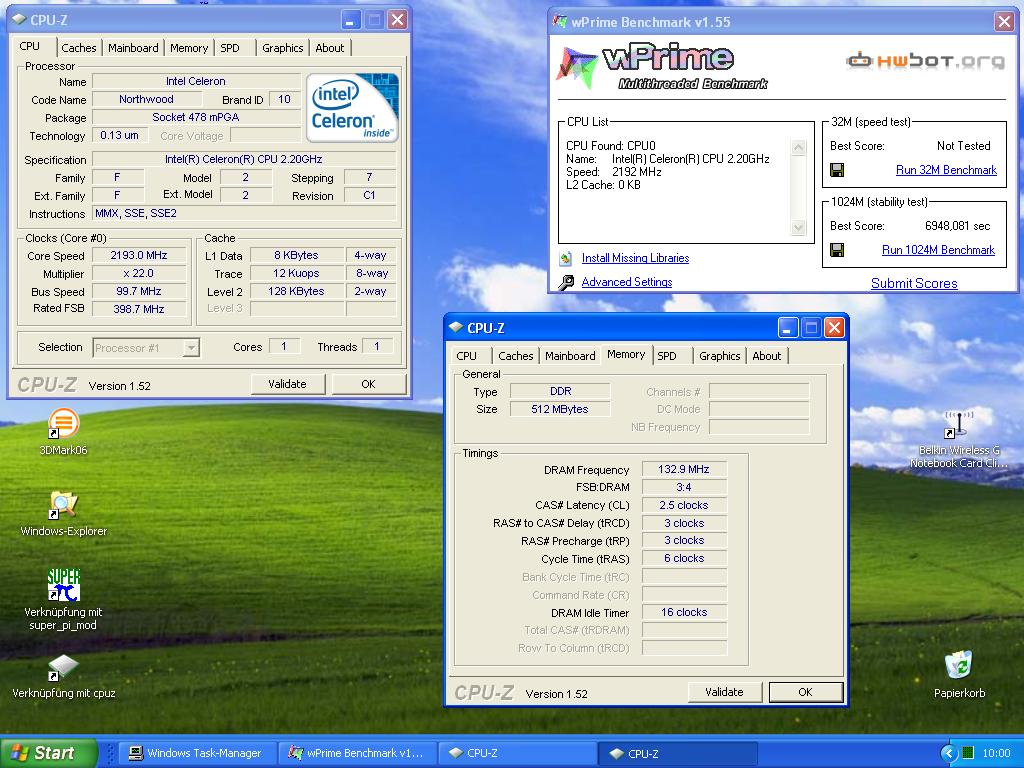Click the Run 1024M Benchmark link
The height and width of the screenshot is (768, 1024).
pyautogui.click(x=938, y=249)
